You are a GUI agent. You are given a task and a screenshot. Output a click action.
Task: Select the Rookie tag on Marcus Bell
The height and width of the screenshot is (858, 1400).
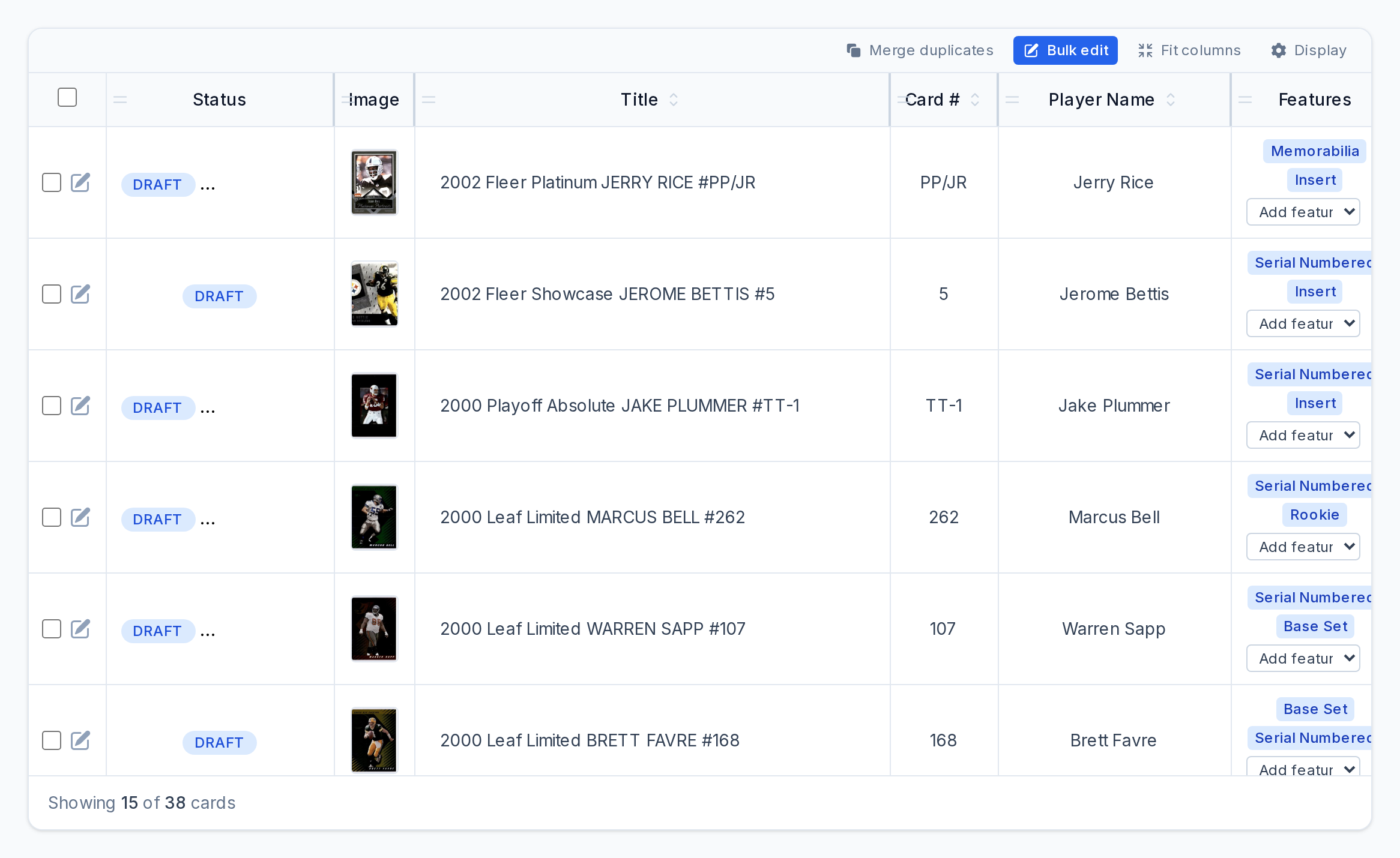point(1315,515)
